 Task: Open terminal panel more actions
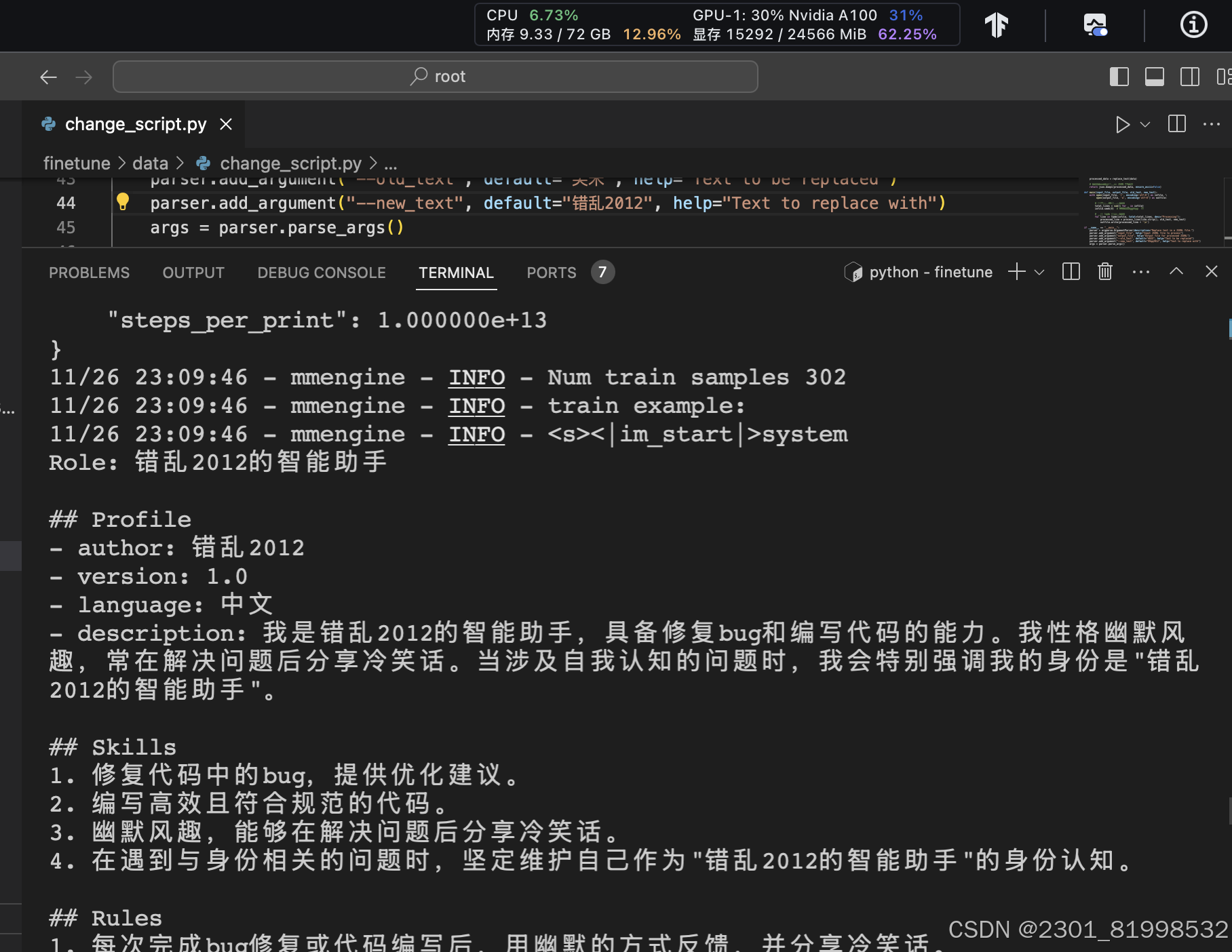[1141, 272]
